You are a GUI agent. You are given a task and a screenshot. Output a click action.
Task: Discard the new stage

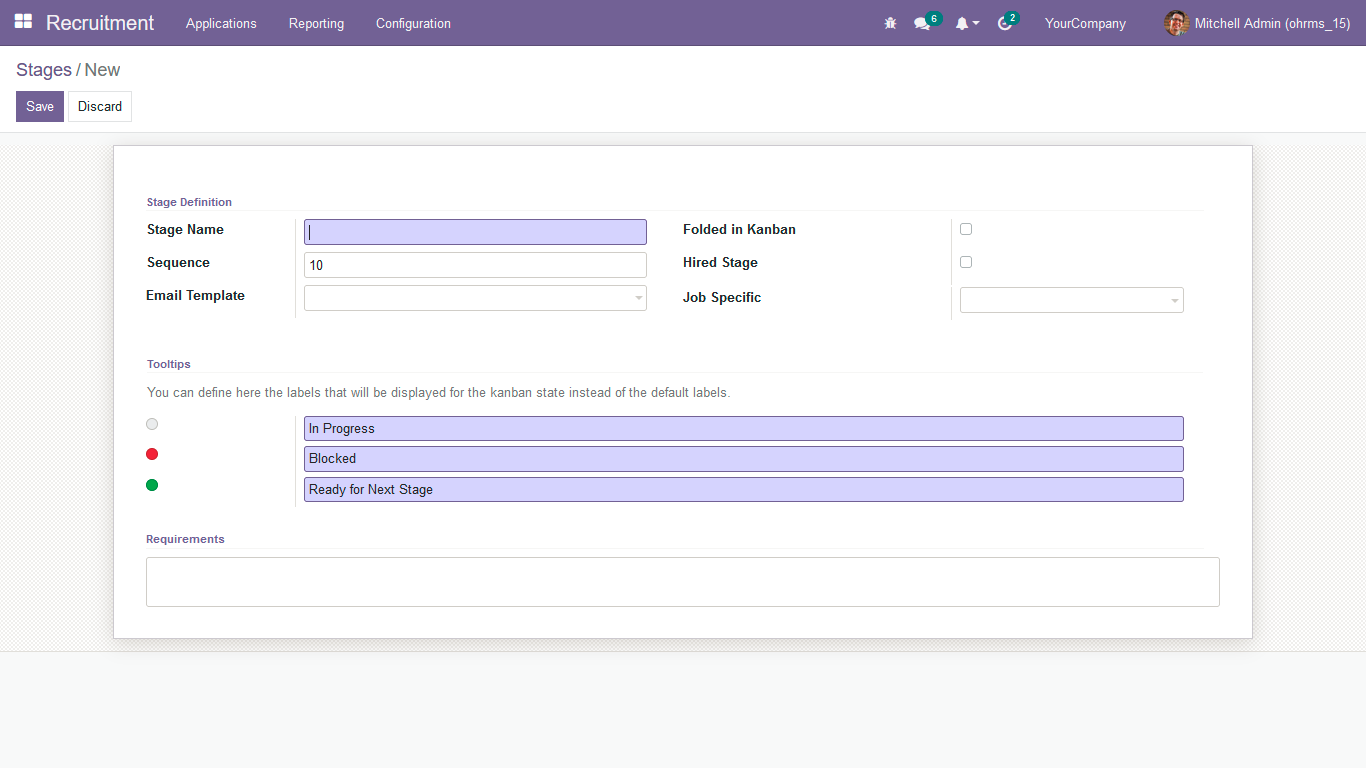coord(100,107)
